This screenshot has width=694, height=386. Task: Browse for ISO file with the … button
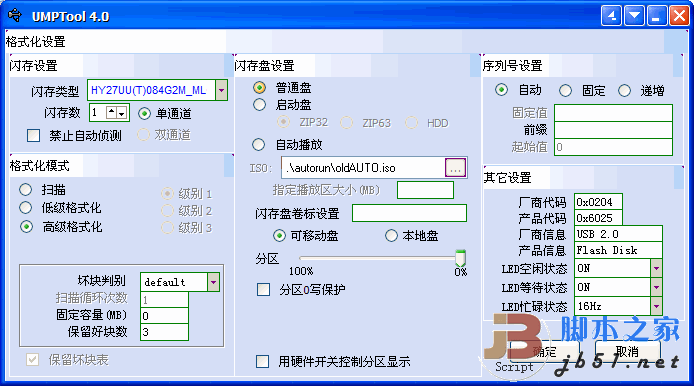pos(455,168)
